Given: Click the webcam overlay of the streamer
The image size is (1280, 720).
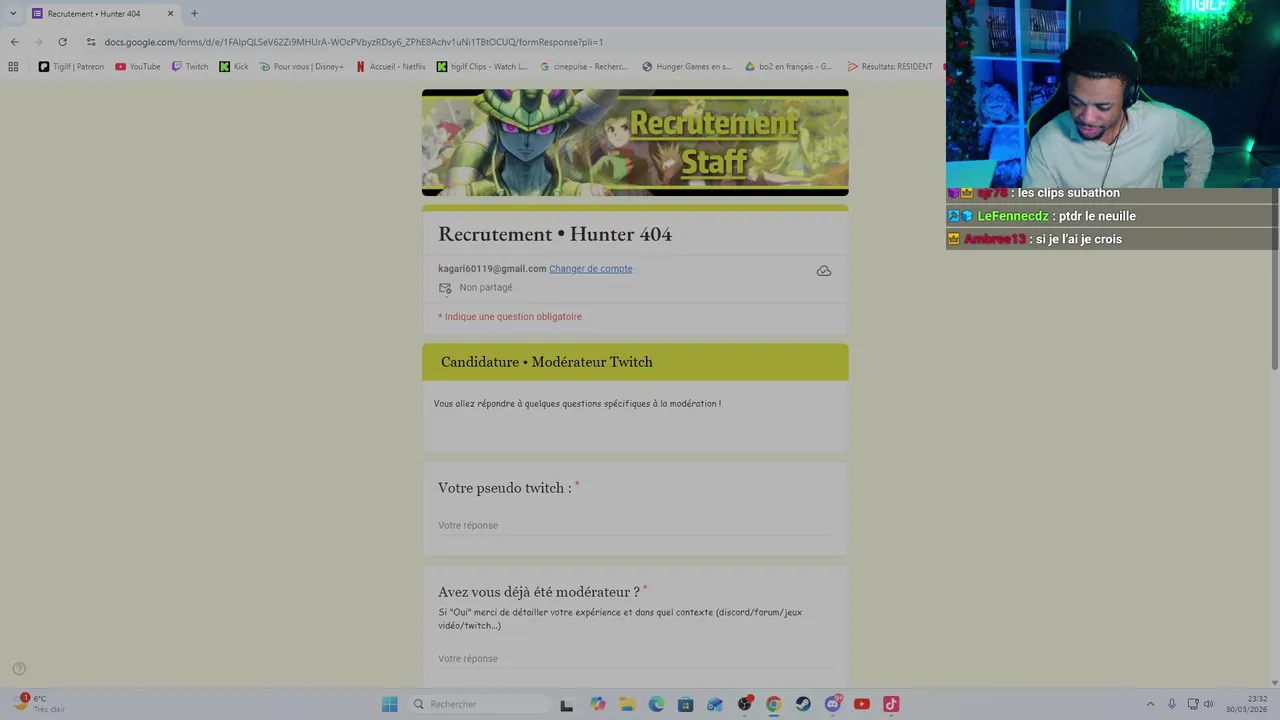Looking at the screenshot, I should (x=1112, y=94).
